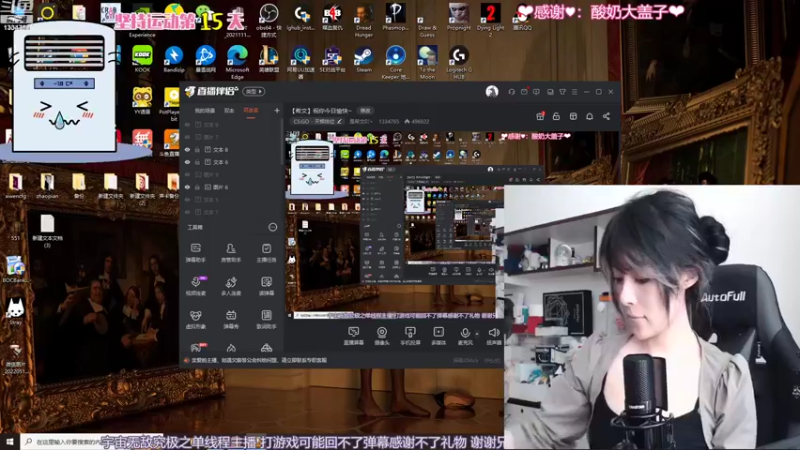Image resolution: width=800 pixels, height=450 pixels.
Task: Click the share icon in streaming app
Action: click(606, 116)
